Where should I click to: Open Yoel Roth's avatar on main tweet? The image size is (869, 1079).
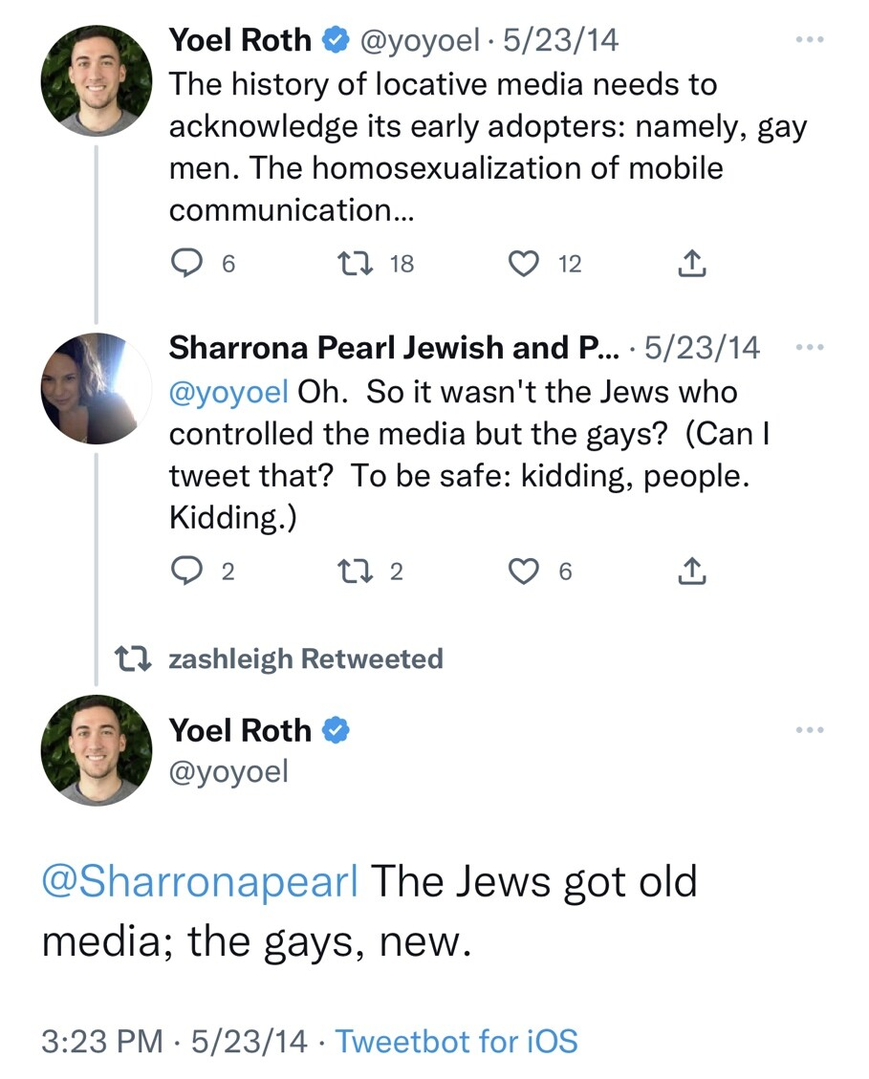click(x=96, y=750)
